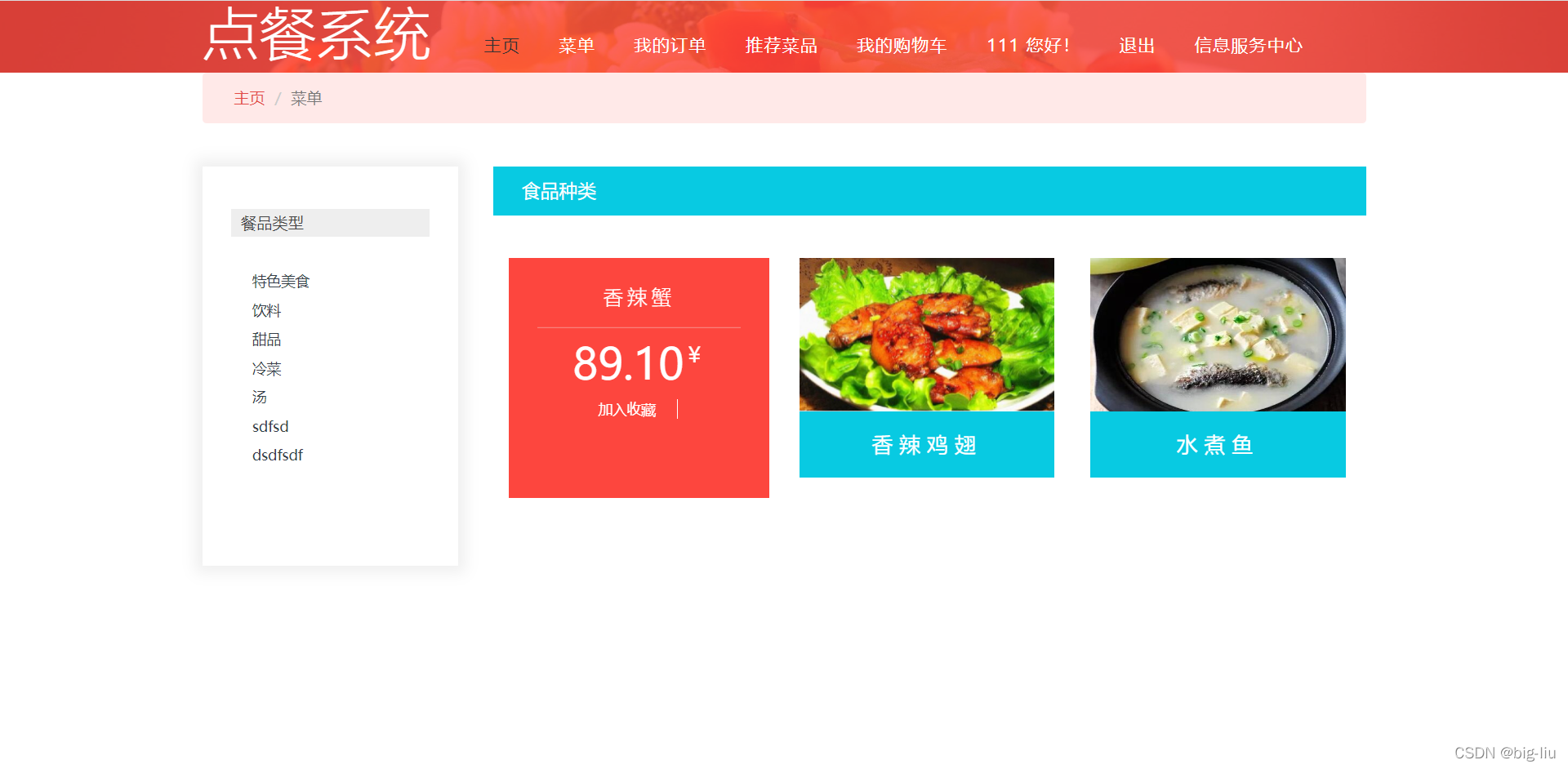Select the sdfsd category
This screenshot has width=1568, height=769.
270,426
